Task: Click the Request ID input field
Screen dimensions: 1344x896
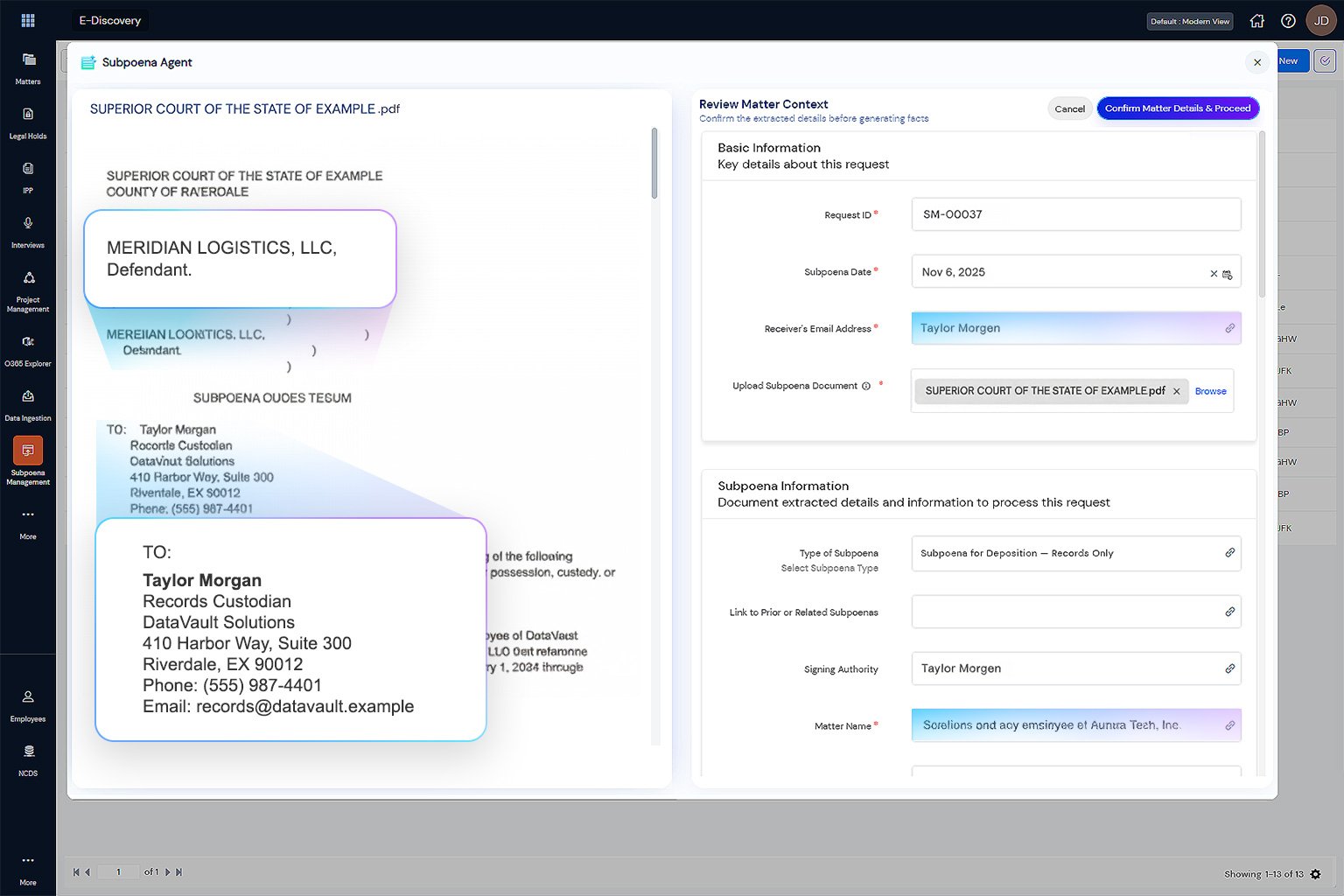Action: click(x=1076, y=214)
